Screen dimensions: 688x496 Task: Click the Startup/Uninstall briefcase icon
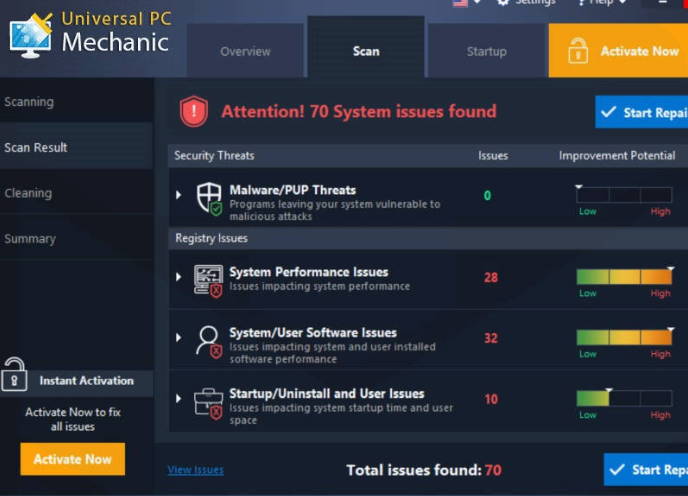click(209, 401)
